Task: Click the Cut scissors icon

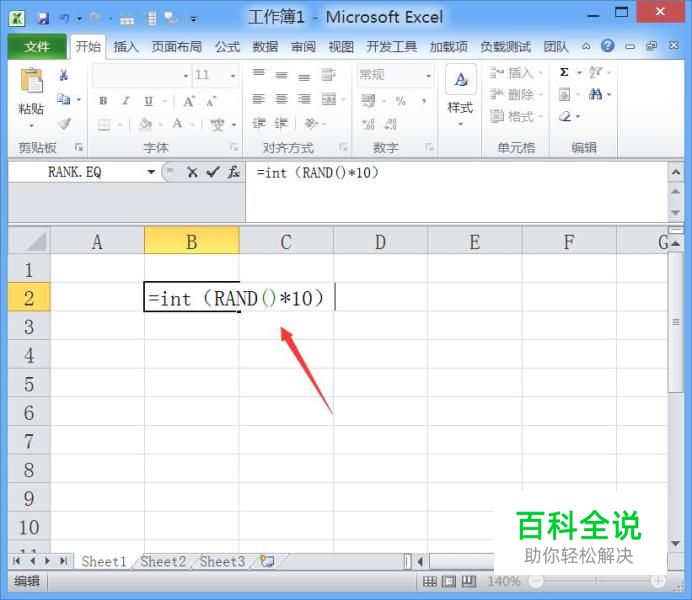Action: coord(64,75)
